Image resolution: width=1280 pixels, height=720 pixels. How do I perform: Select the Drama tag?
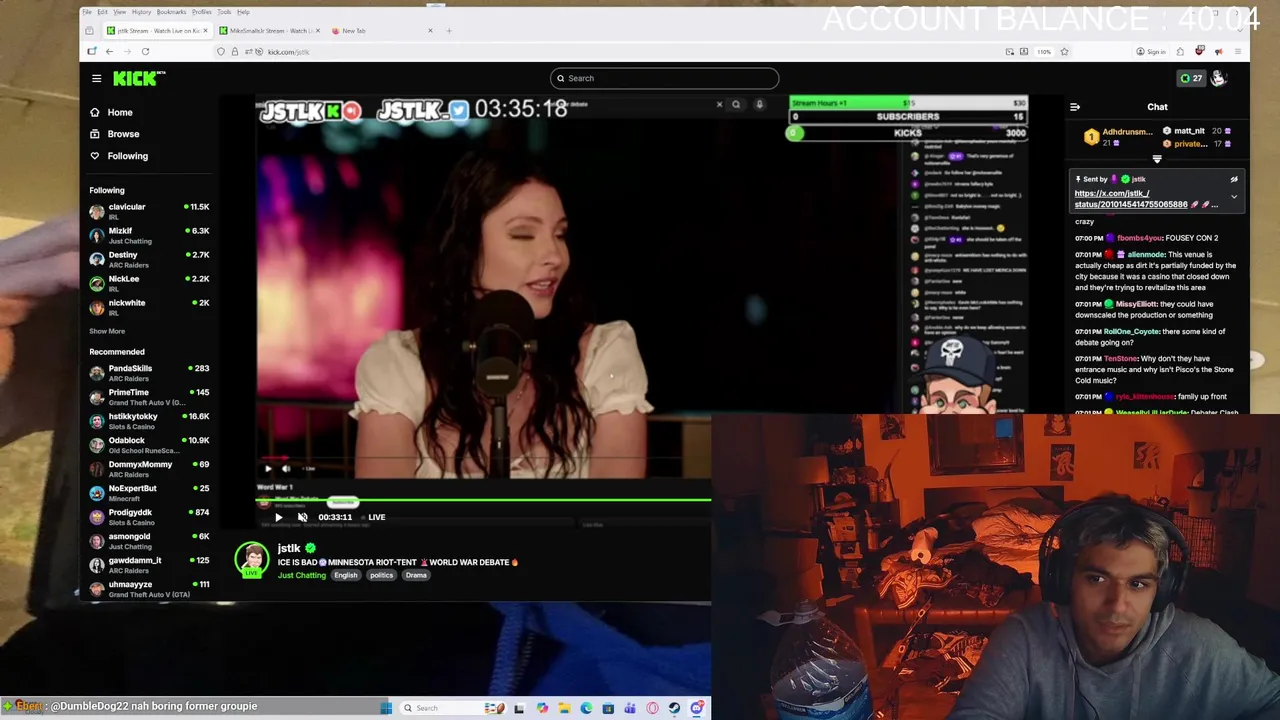(416, 575)
